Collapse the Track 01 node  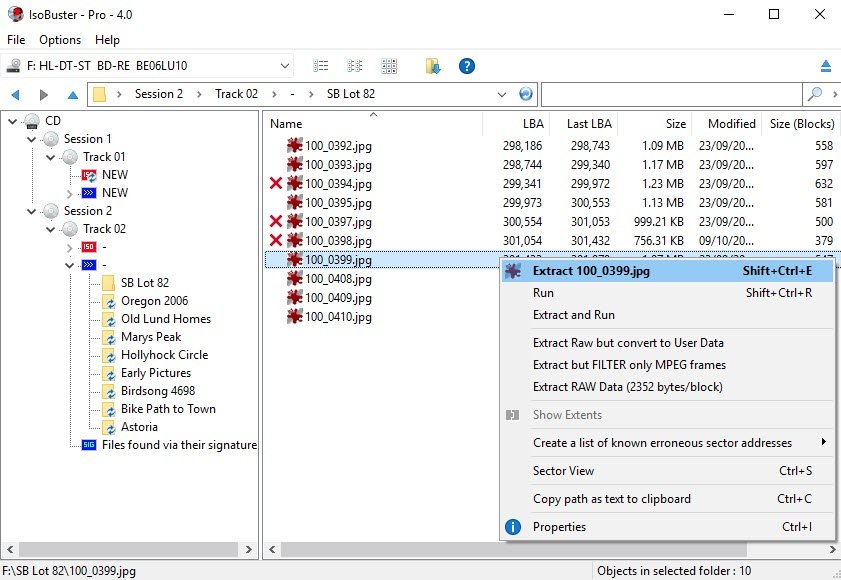[x=50, y=157]
